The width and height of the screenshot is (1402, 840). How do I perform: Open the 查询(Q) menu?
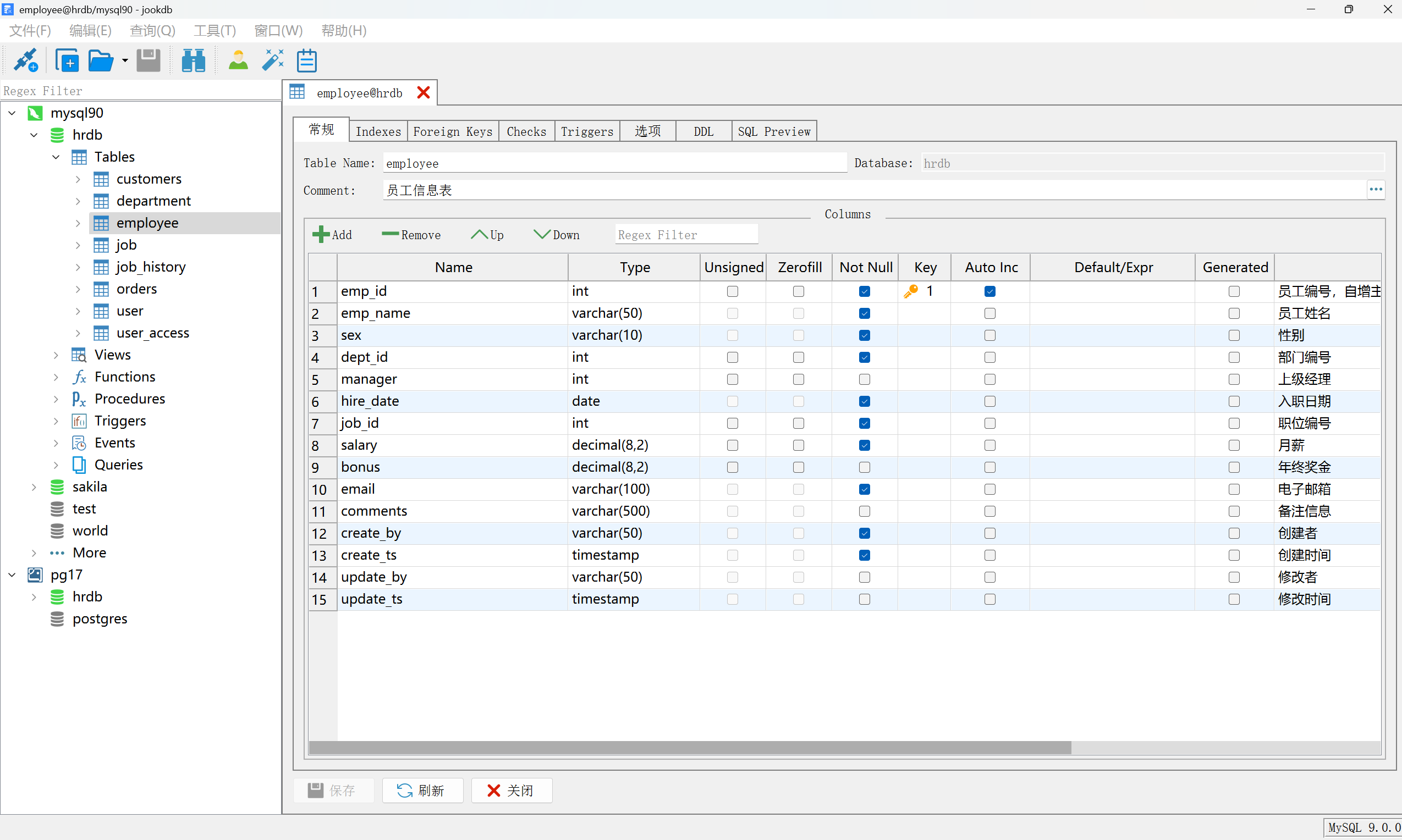click(x=152, y=31)
